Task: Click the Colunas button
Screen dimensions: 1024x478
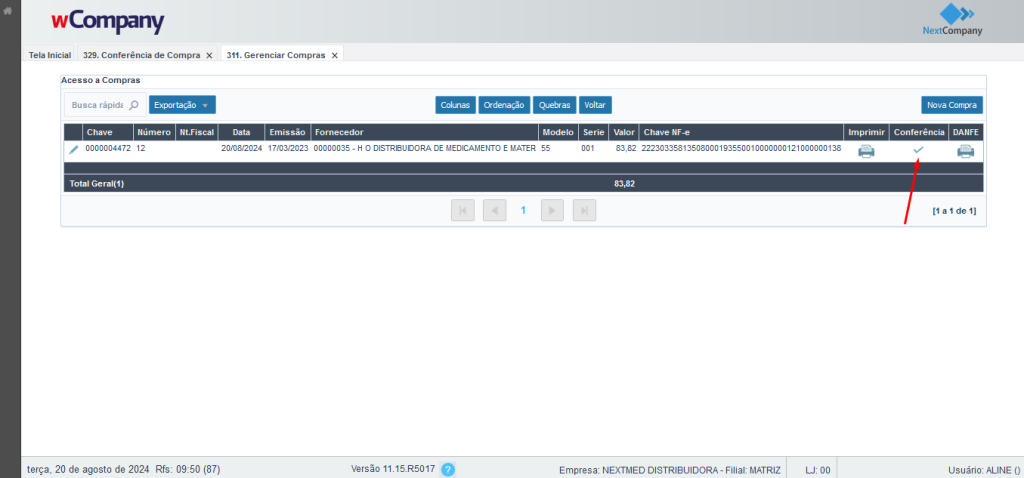Action: [455, 105]
